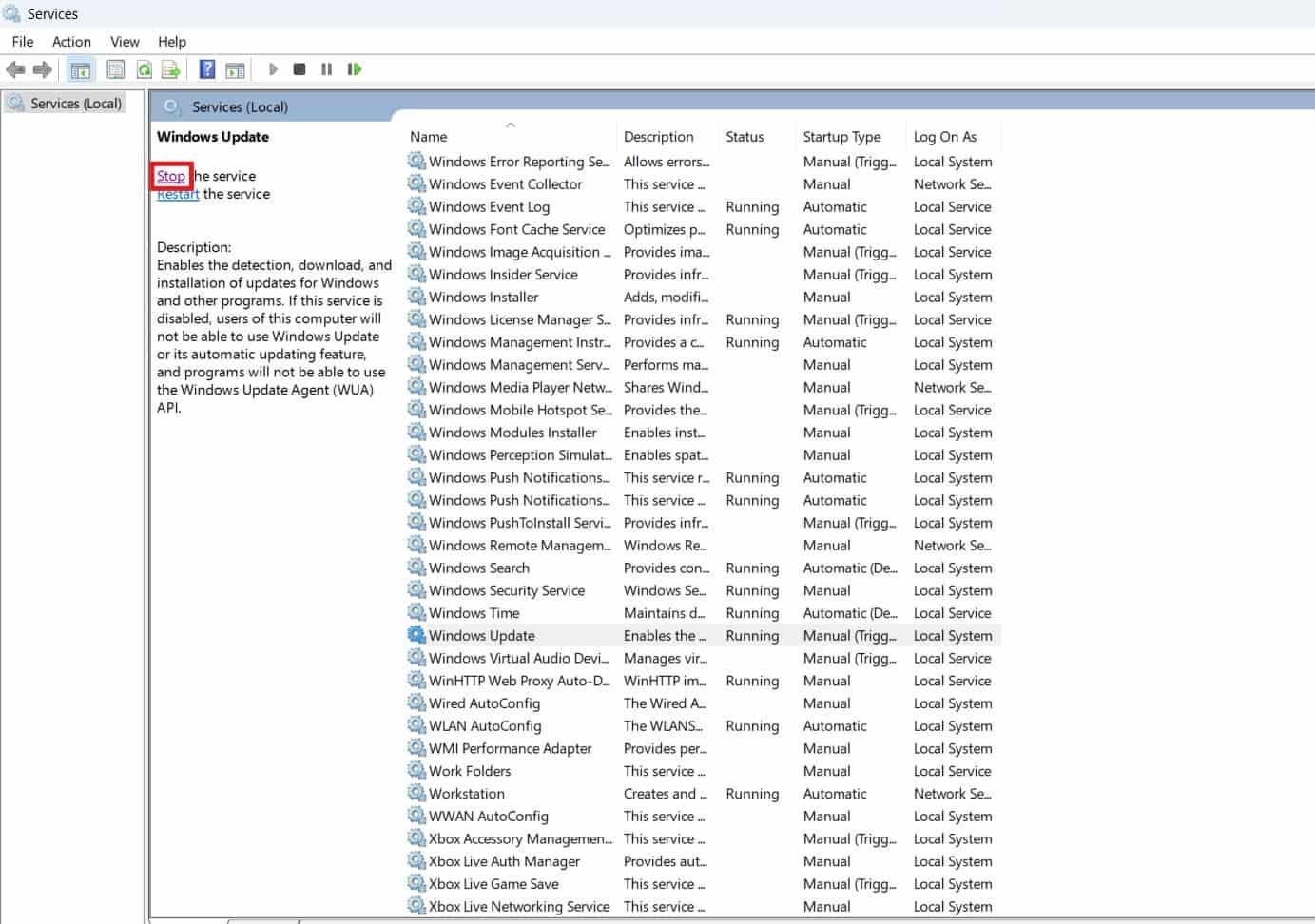Select the Windows Security Service row
Image resolution: width=1315 pixels, height=924 pixels.
[x=704, y=590]
